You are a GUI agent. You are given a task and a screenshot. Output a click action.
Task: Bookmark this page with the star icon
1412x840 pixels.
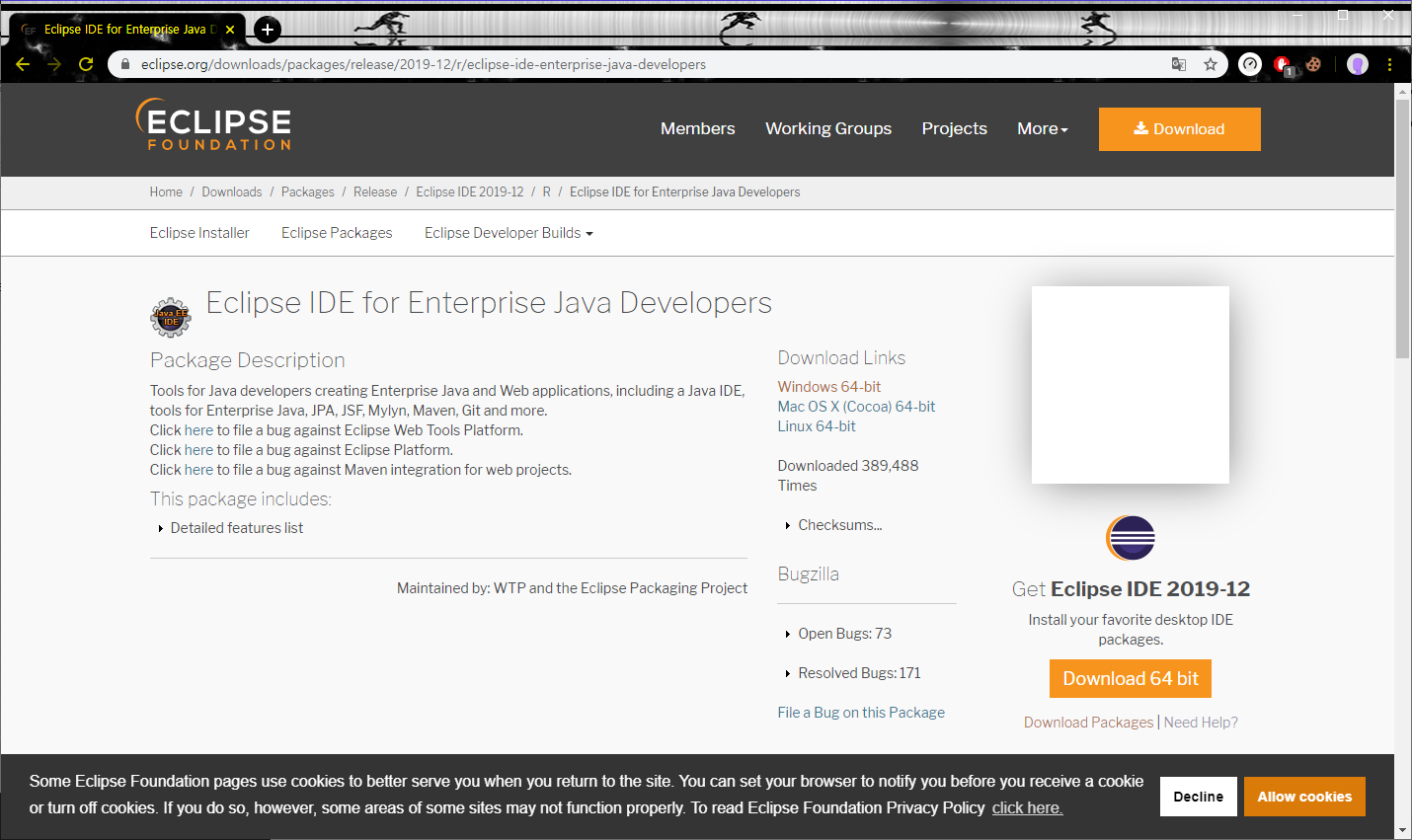pos(1211,64)
